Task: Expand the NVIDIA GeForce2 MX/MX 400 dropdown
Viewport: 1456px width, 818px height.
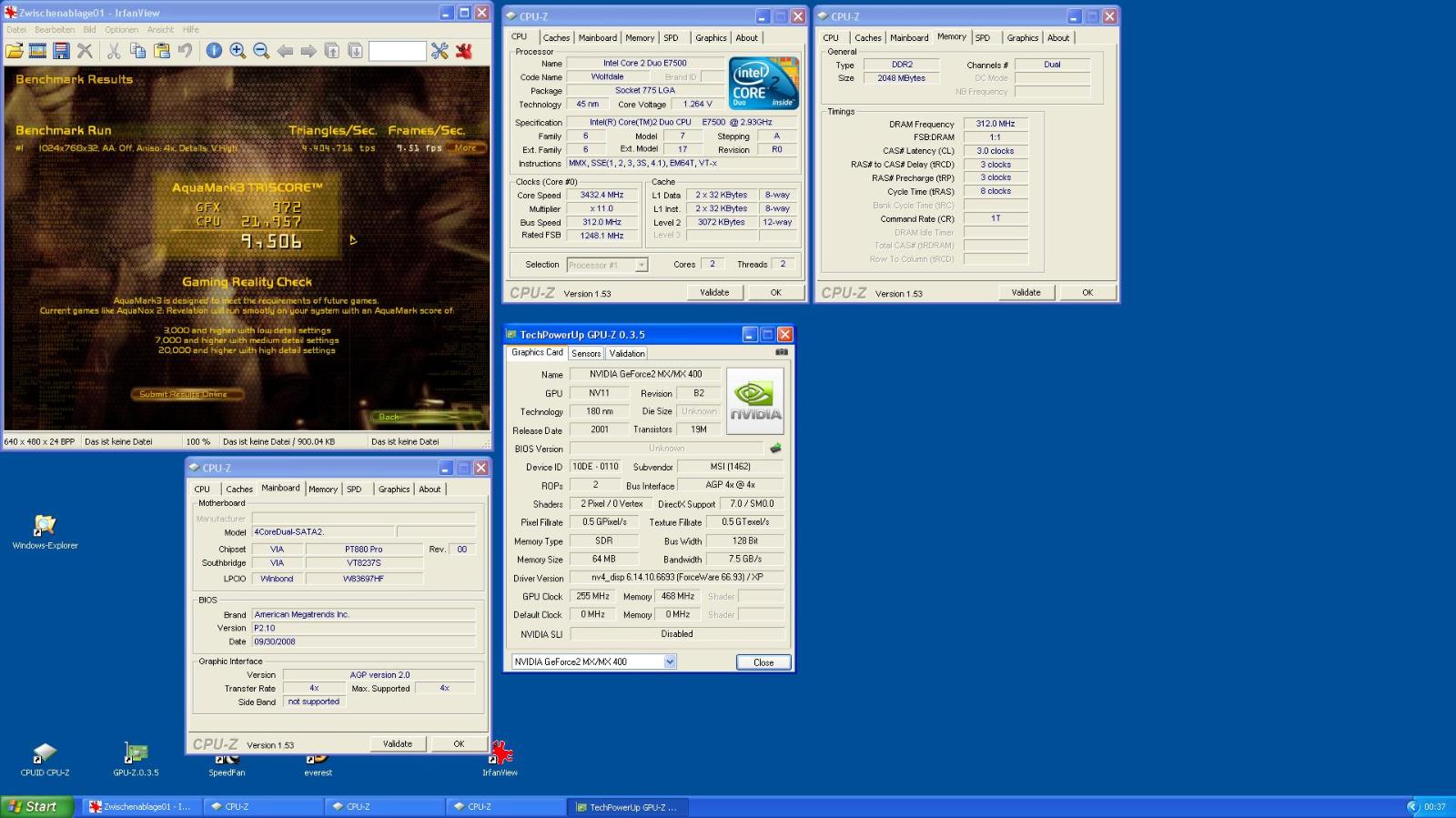Action: [670, 661]
